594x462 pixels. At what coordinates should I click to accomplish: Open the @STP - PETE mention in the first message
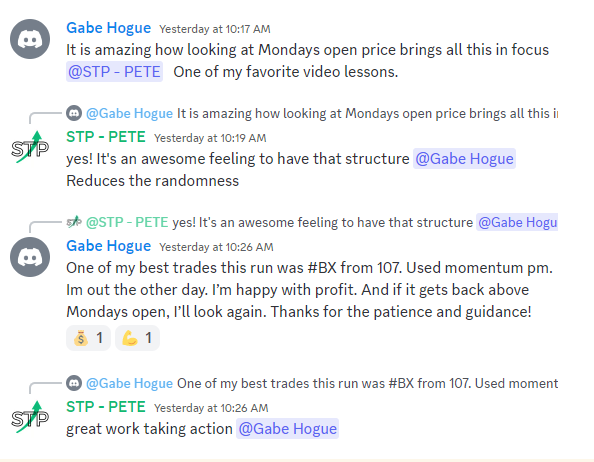pyautogui.click(x=114, y=72)
